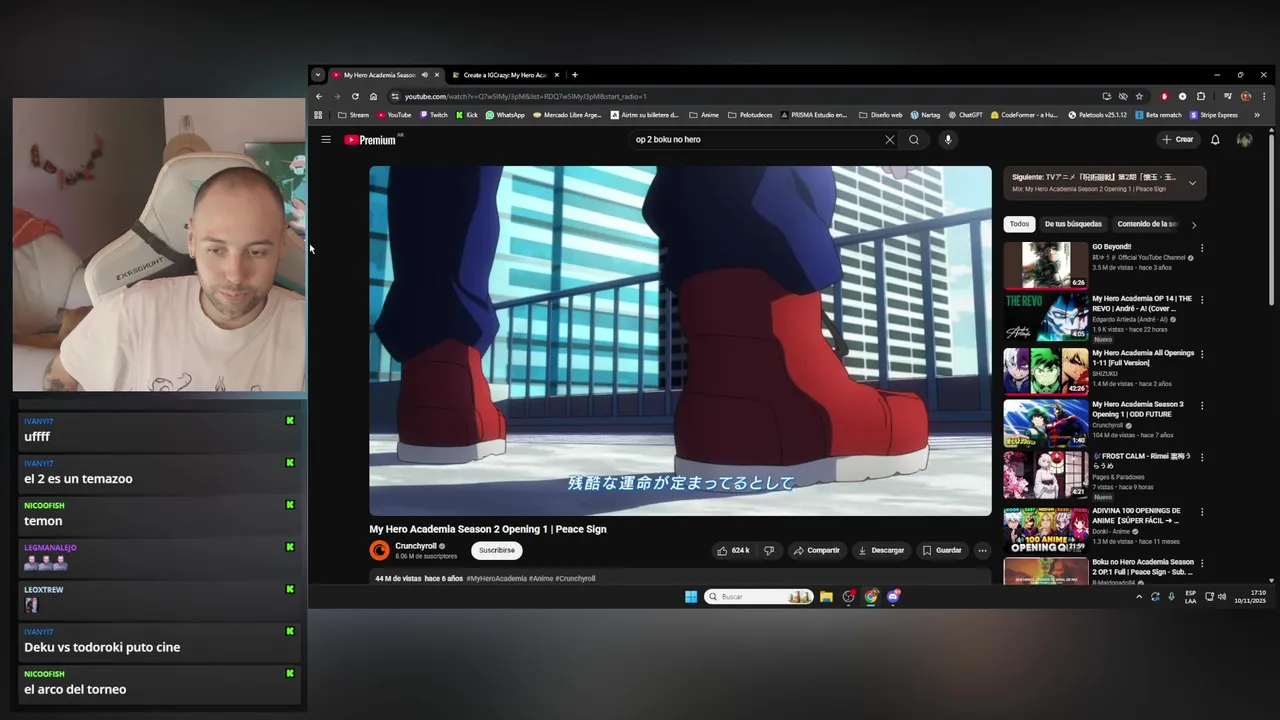
Task: Open the ChatGPT bookmark
Action: tap(965, 115)
